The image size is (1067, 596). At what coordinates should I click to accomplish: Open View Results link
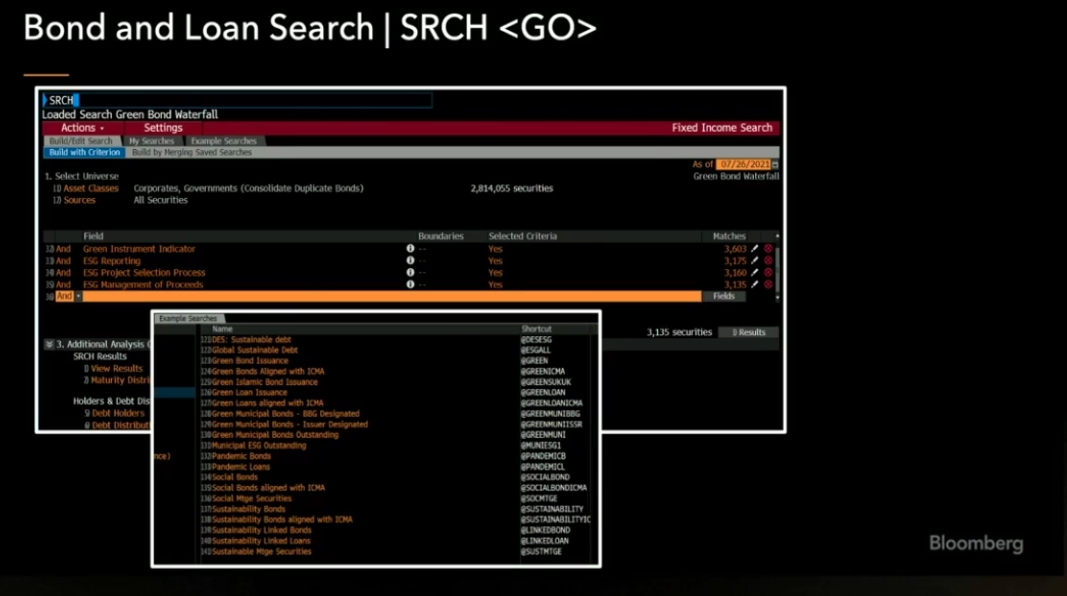point(116,368)
